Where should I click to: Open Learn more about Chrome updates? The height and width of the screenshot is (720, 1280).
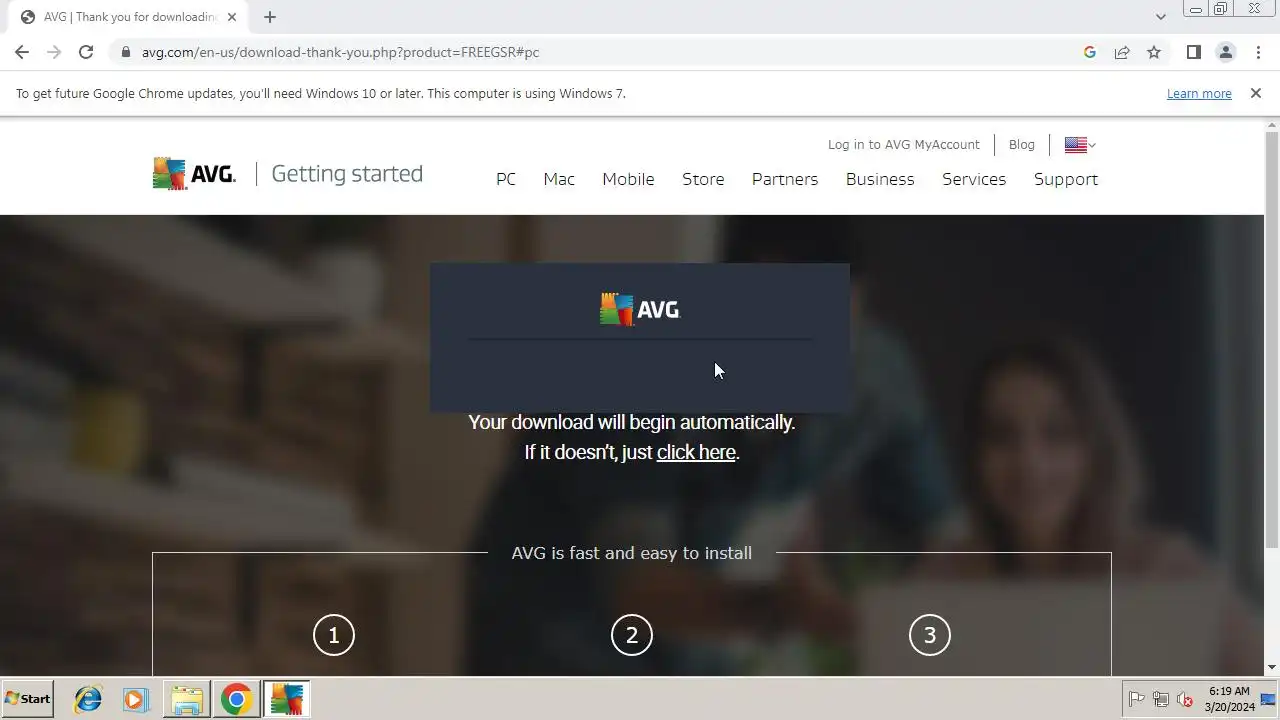pyautogui.click(x=1199, y=93)
